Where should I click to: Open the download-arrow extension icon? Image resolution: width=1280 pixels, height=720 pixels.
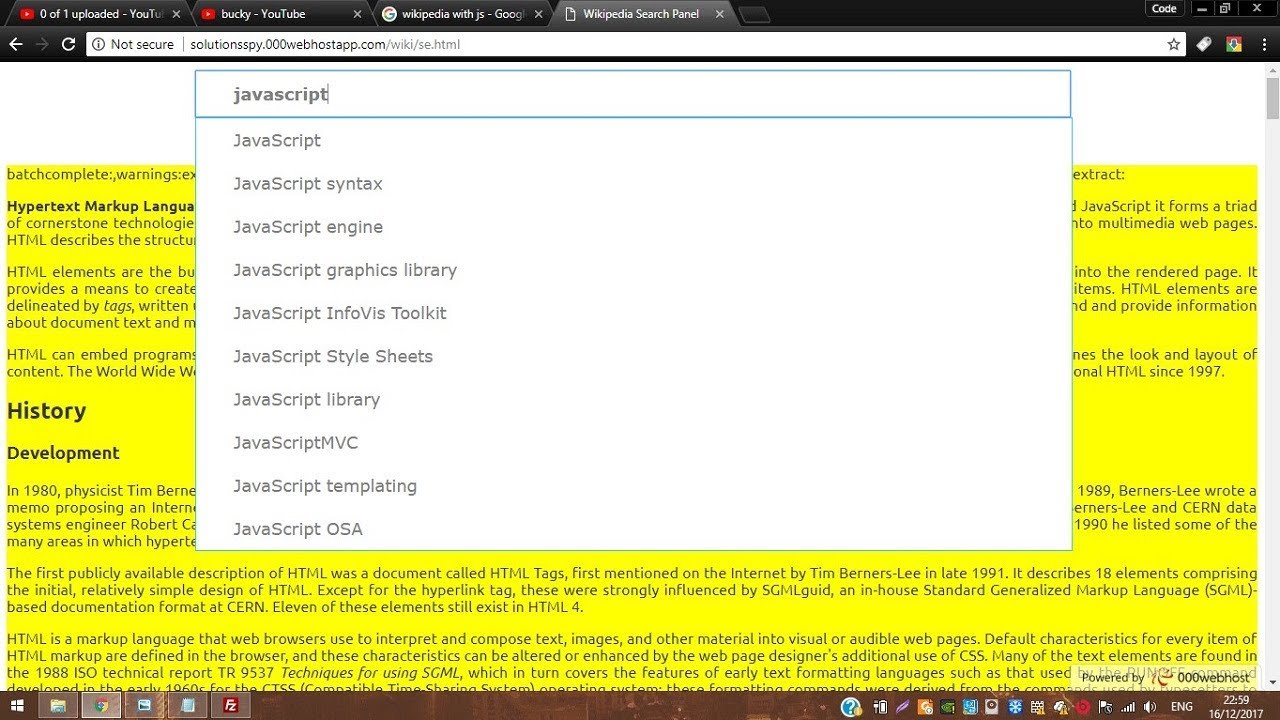1234,44
